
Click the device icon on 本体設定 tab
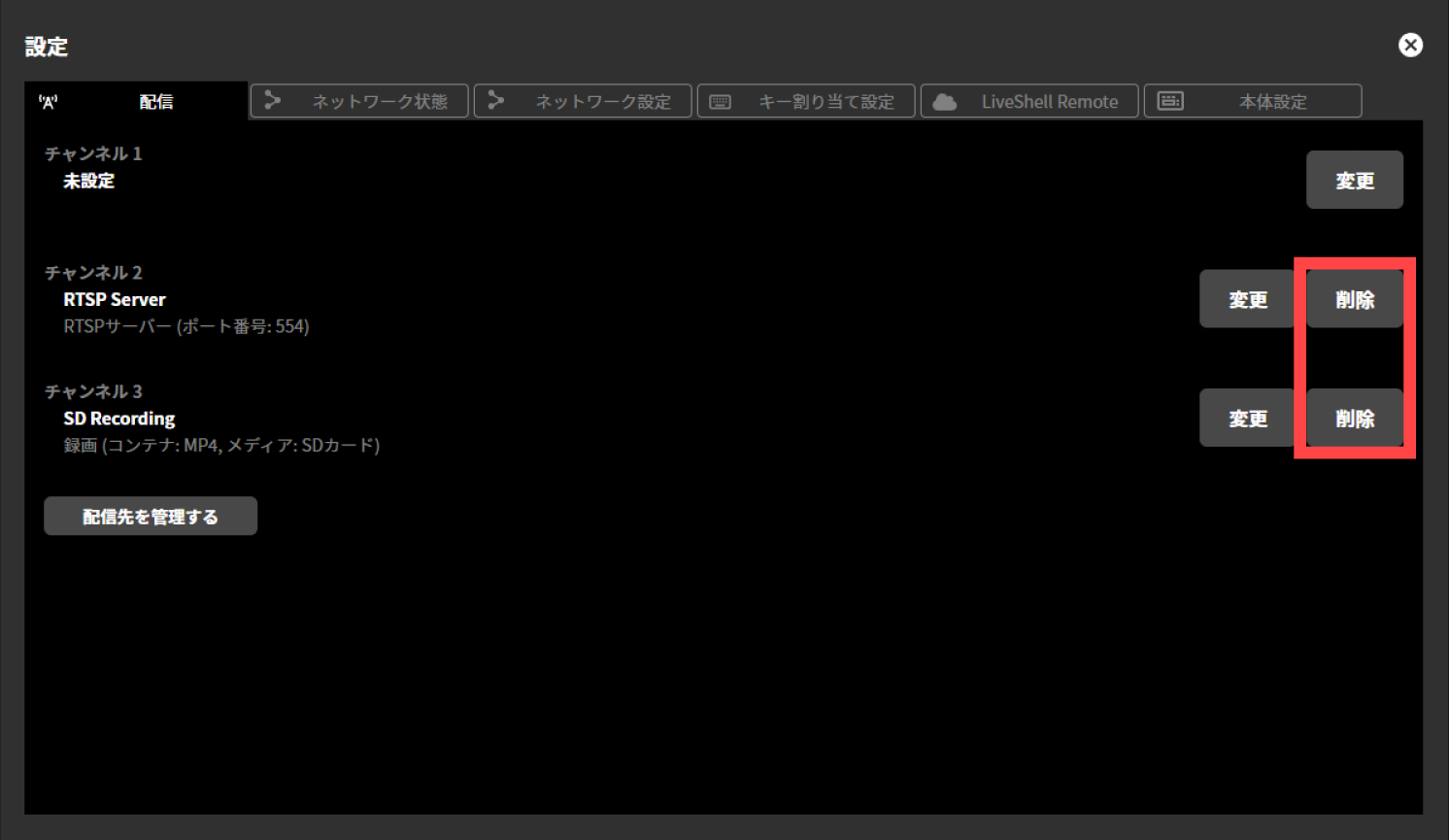(1170, 100)
